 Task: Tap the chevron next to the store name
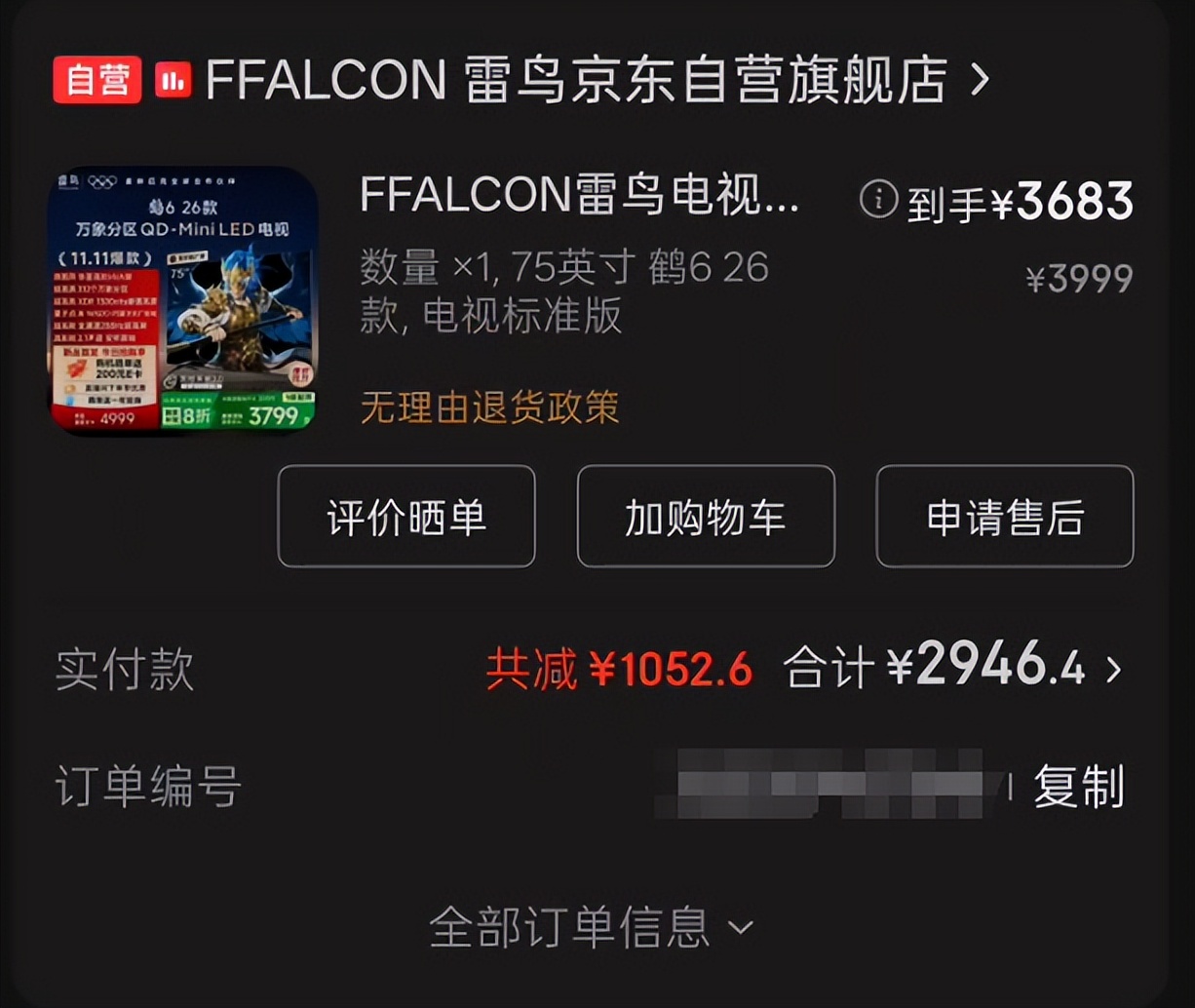980,80
